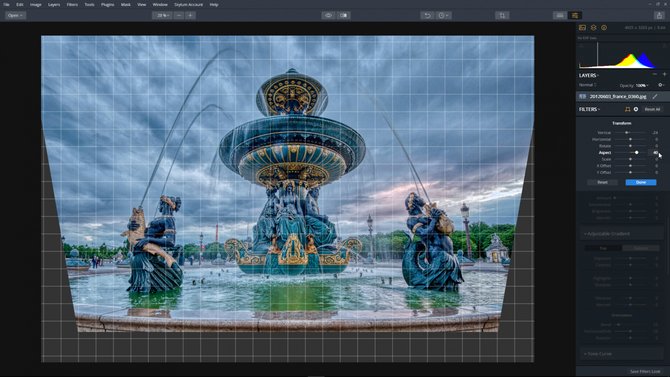This screenshot has width=670, height=377.
Task: Adjust the Scale slider
Action: pos(630,159)
